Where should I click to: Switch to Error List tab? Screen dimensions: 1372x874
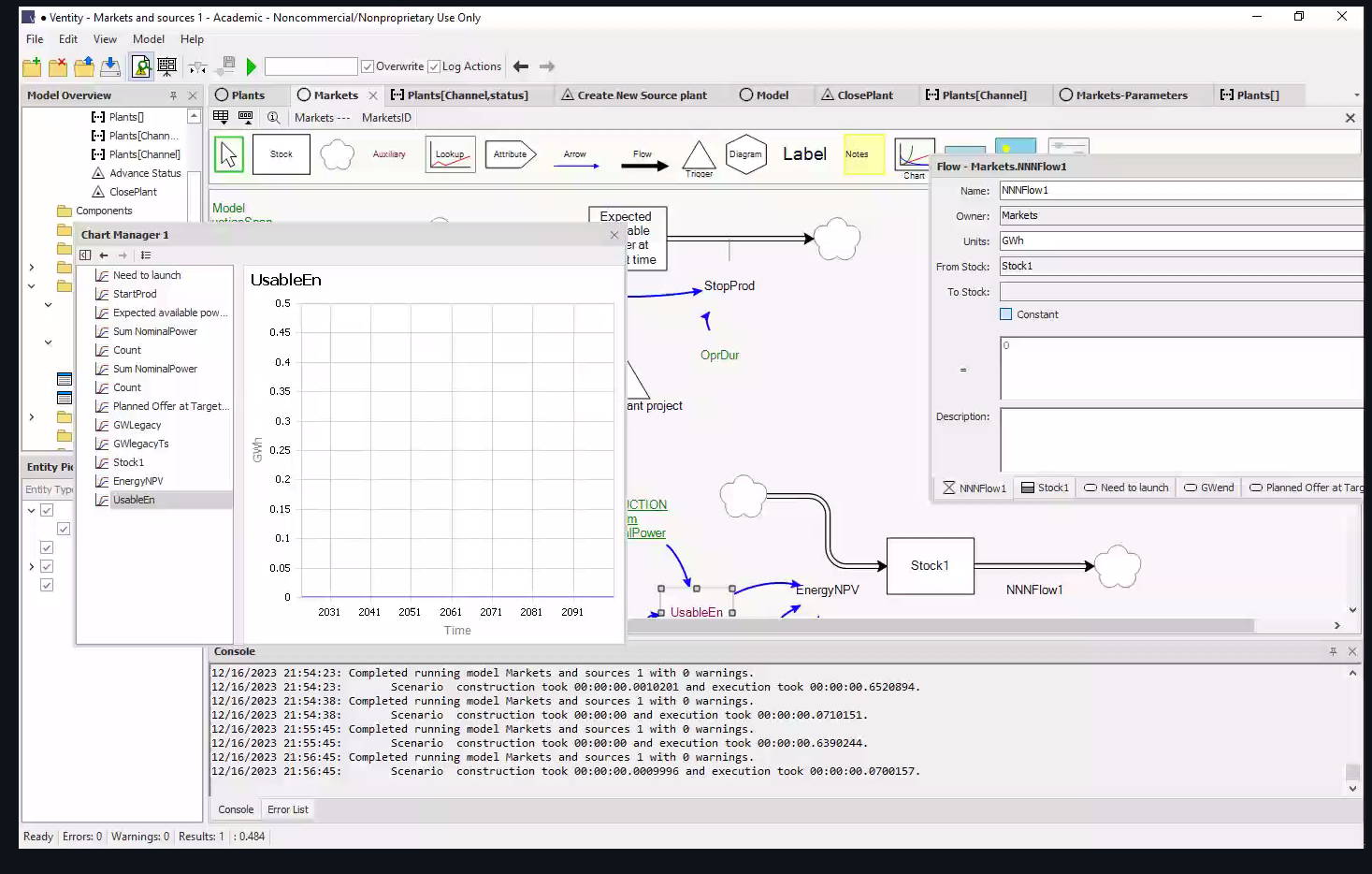click(x=287, y=809)
